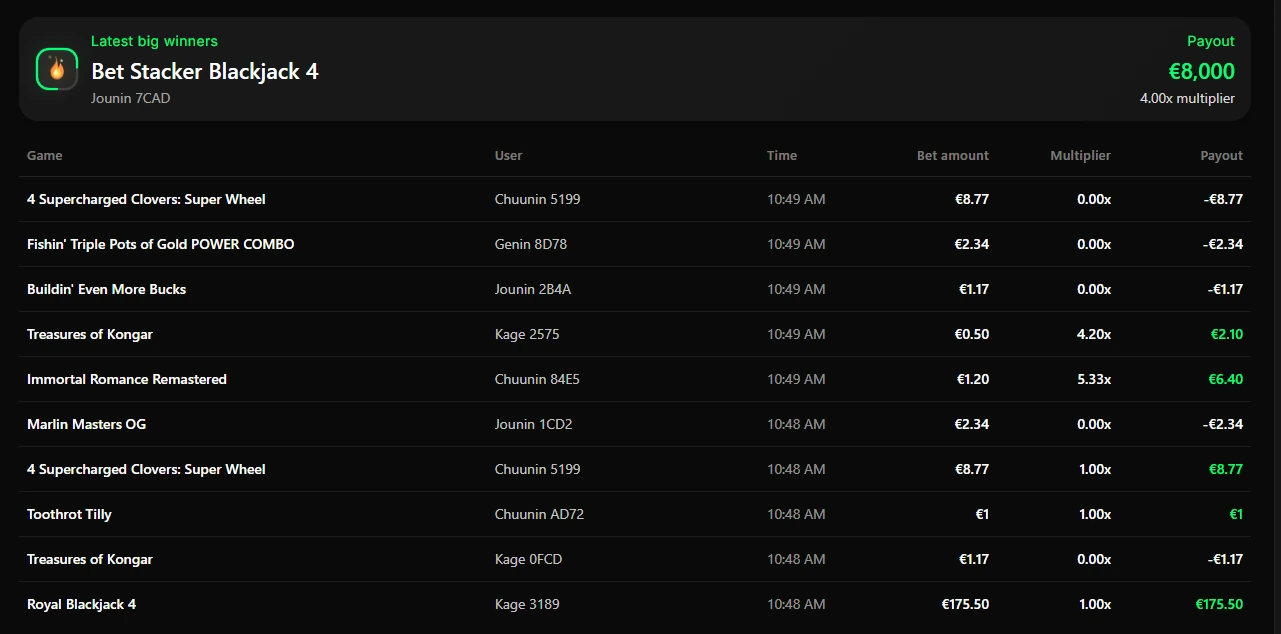Screen dimensions: 1281x634
Task: Click user Kage 0FCD
Action: point(529,559)
